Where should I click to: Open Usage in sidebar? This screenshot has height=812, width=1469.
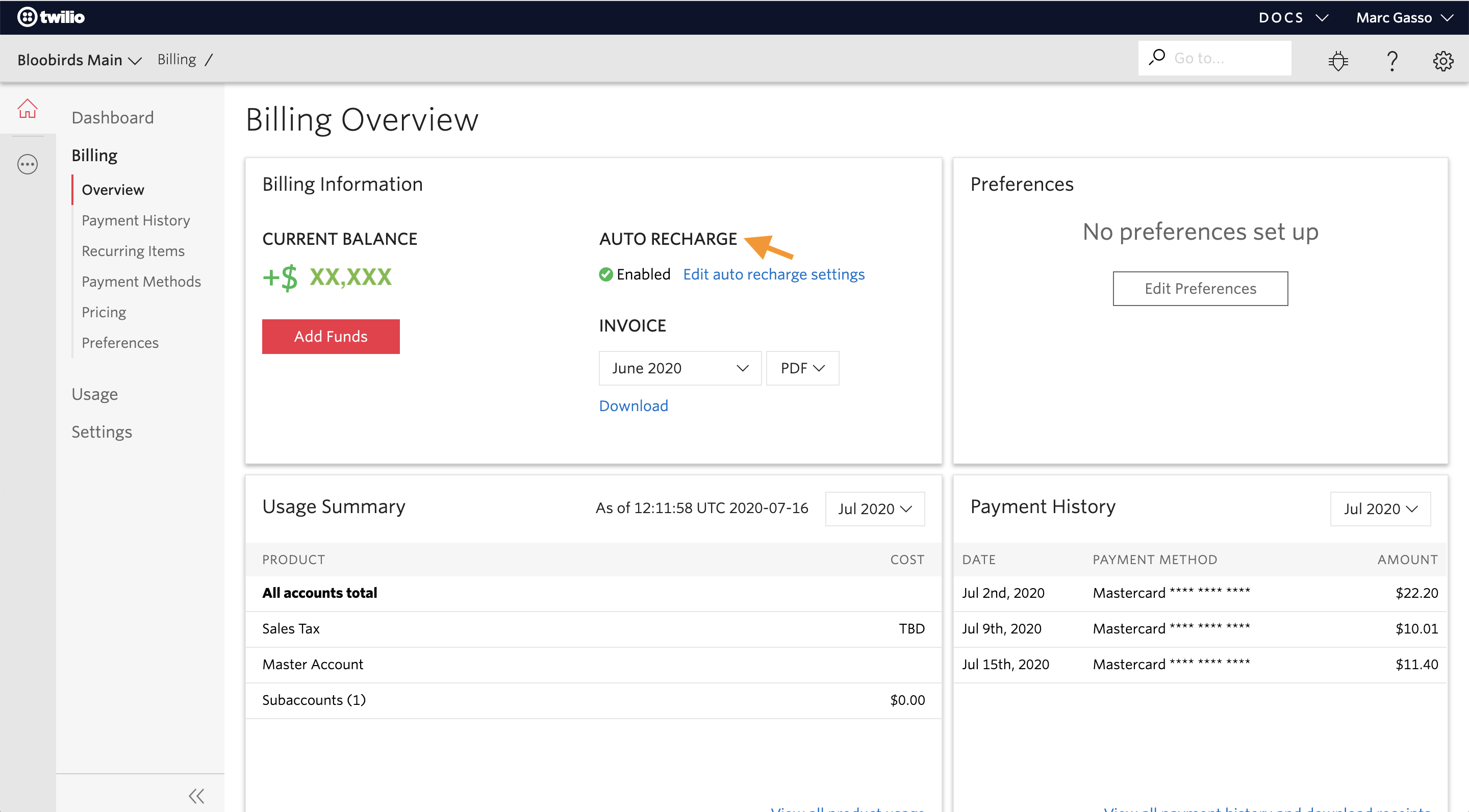point(95,394)
